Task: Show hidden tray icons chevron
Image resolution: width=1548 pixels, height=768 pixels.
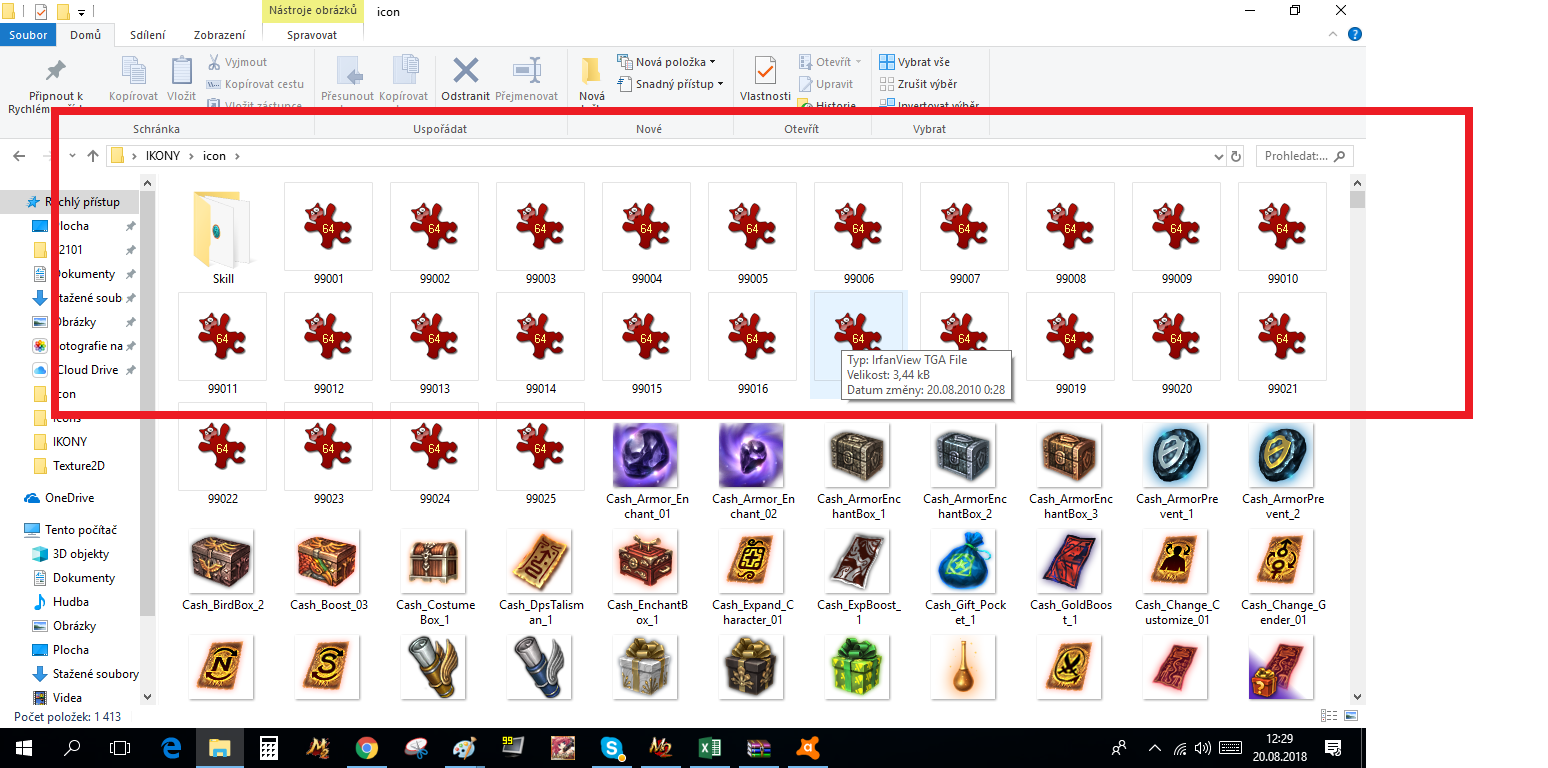Action: coord(1155,748)
